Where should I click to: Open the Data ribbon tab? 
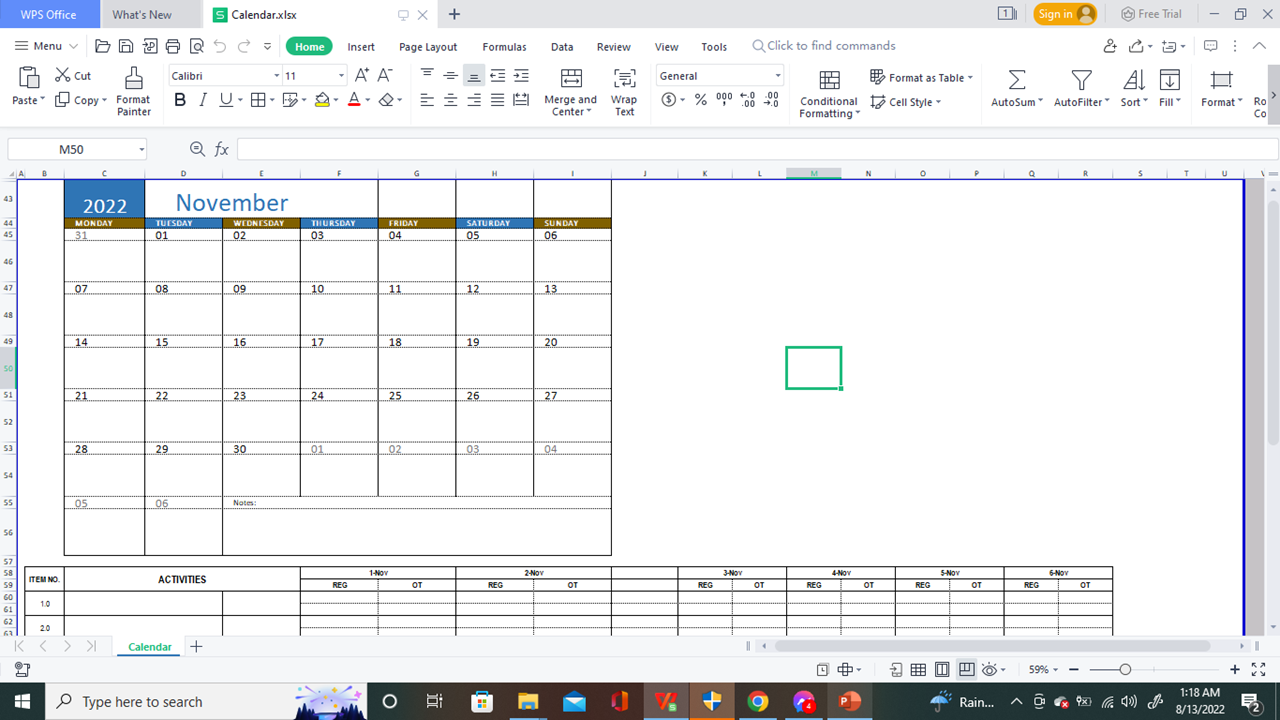(x=562, y=47)
